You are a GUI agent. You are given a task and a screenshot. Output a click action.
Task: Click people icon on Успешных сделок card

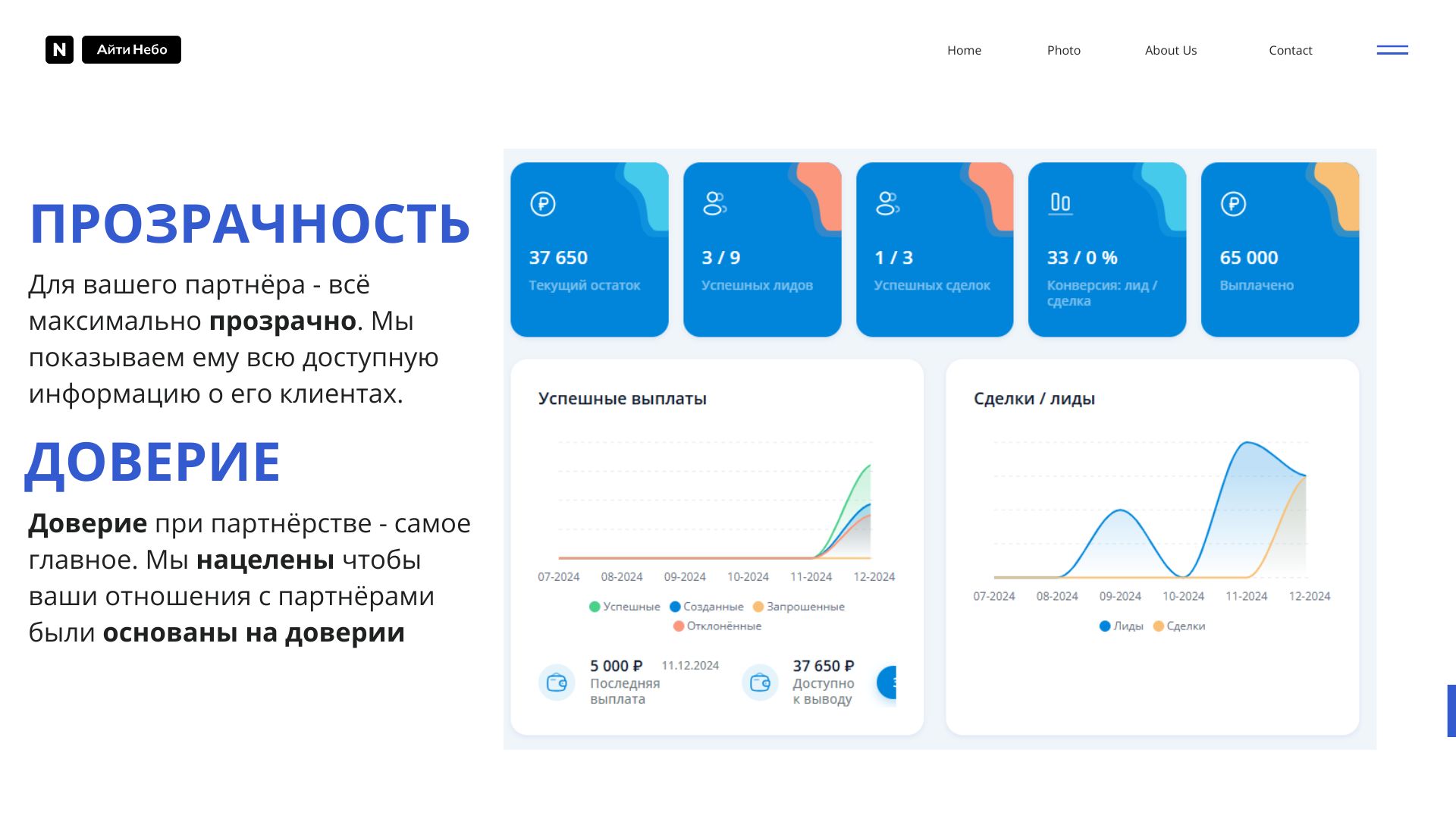coord(887,203)
